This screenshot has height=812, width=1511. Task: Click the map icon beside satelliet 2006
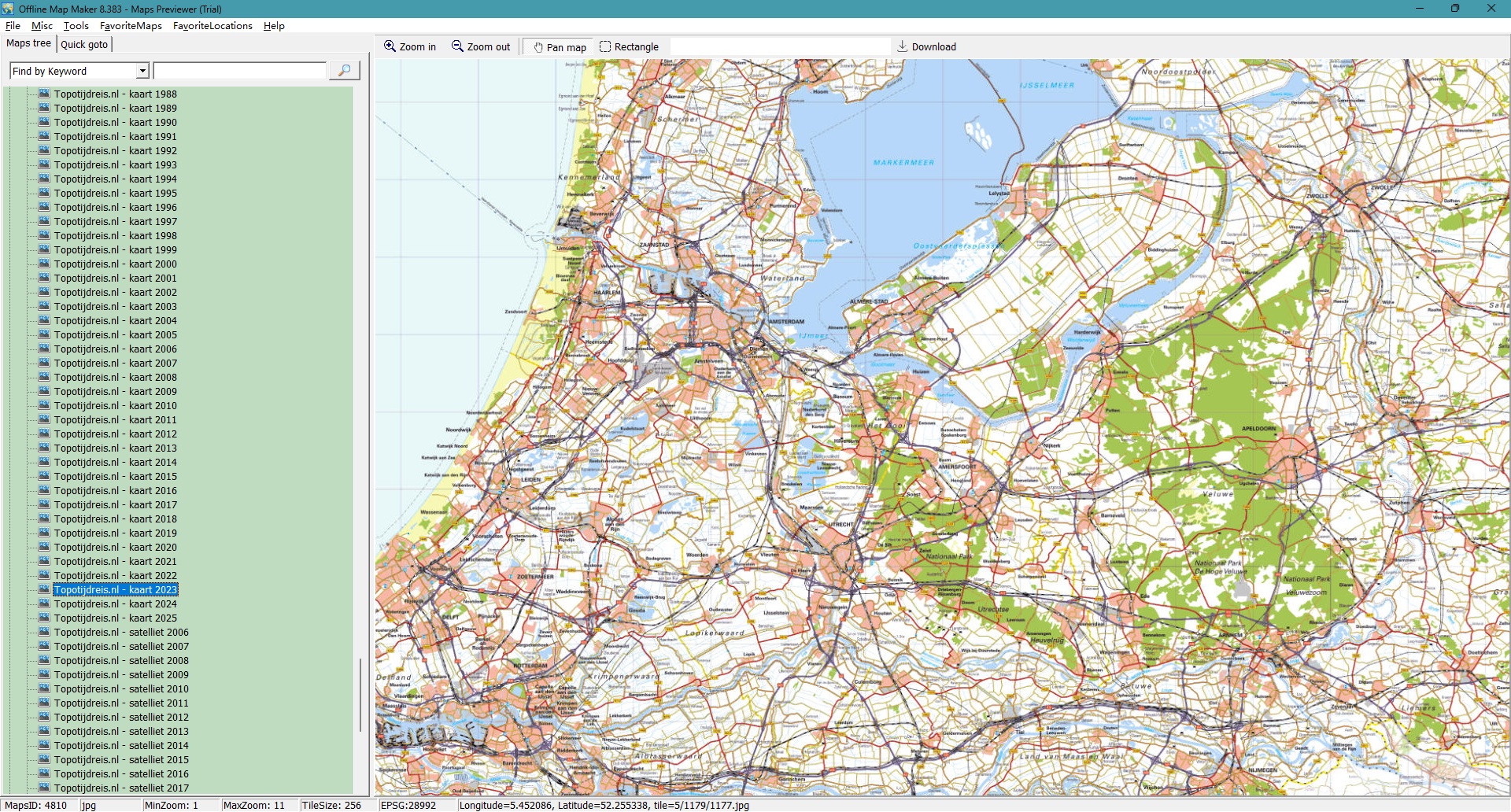click(x=44, y=632)
